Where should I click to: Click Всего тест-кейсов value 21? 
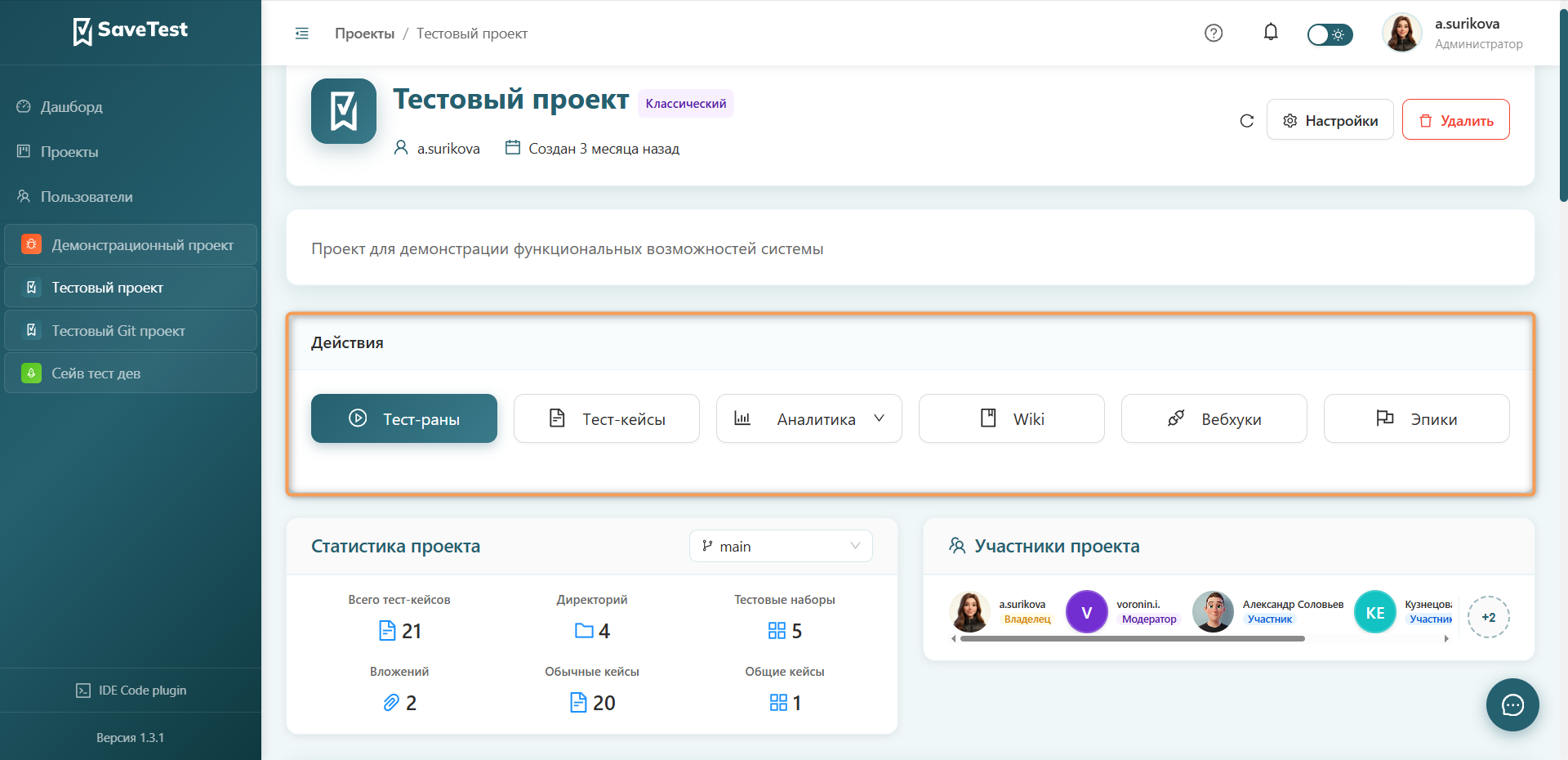pos(400,631)
